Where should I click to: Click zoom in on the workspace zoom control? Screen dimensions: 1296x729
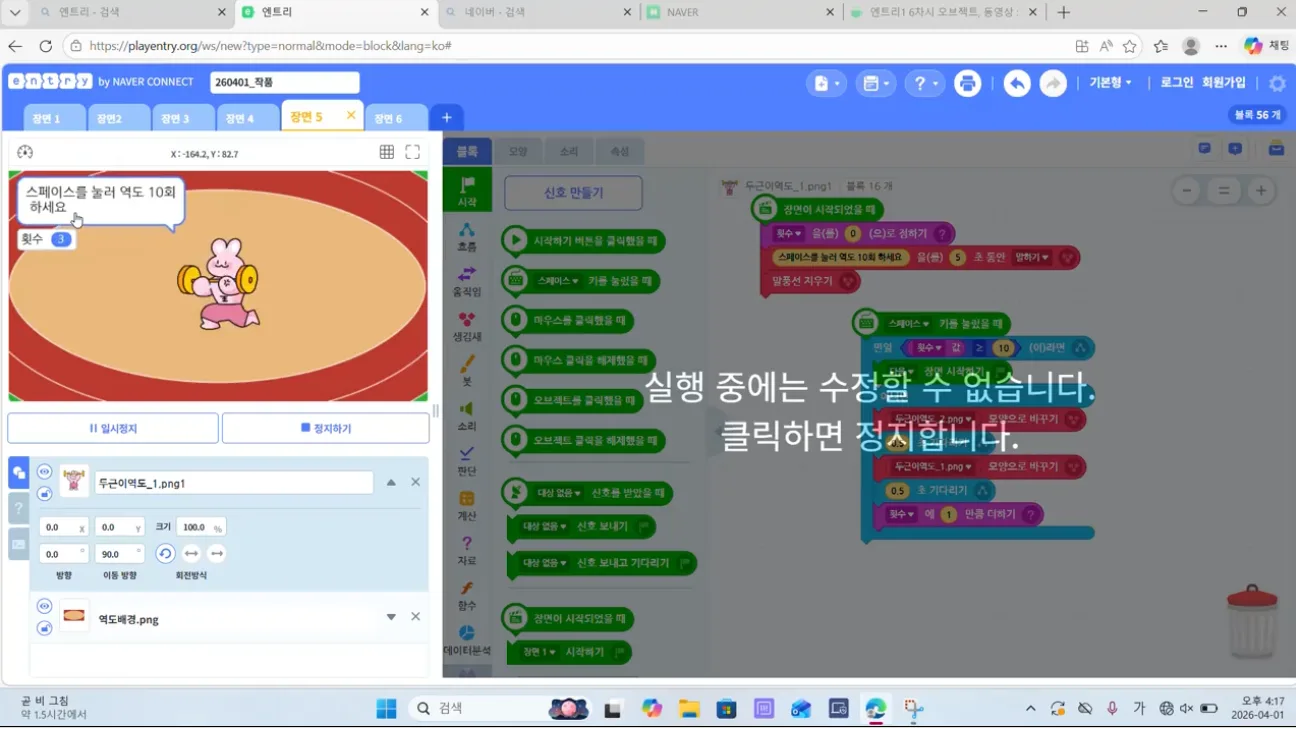pyautogui.click(x=1260, y=190)
